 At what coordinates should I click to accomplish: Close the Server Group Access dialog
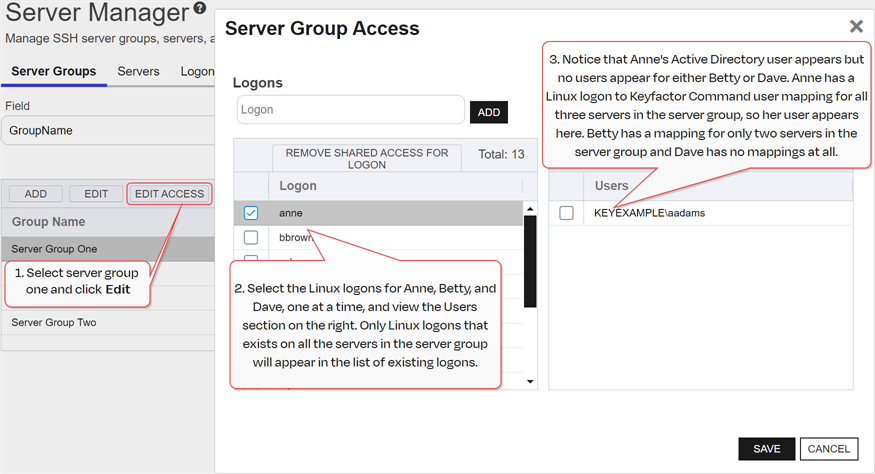856,27
